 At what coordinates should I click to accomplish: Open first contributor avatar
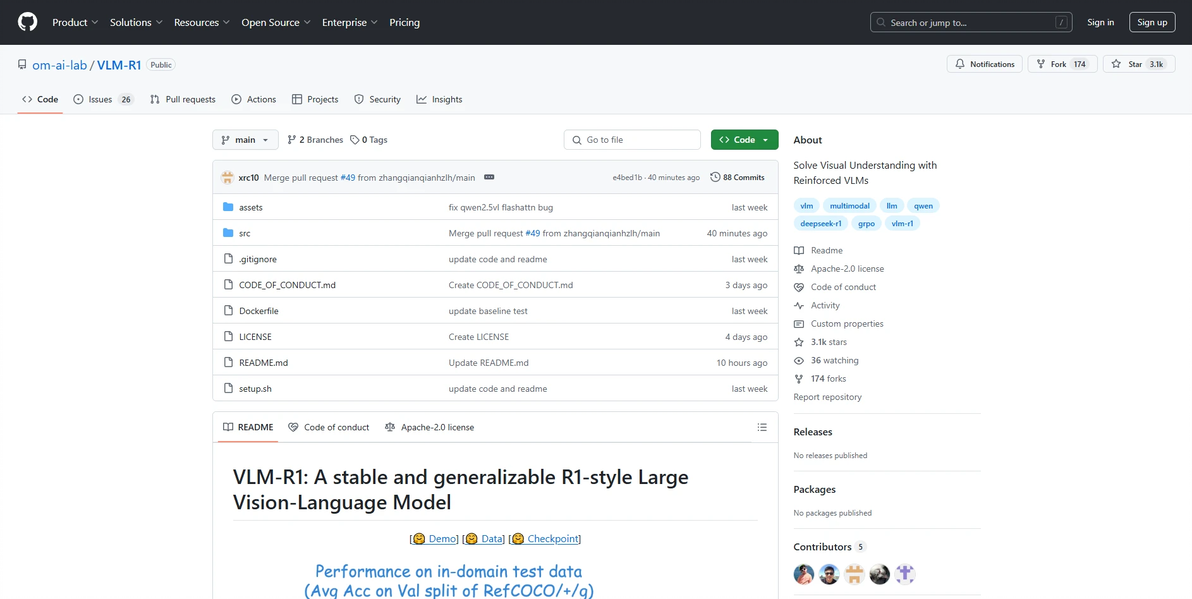click(803, 574)
